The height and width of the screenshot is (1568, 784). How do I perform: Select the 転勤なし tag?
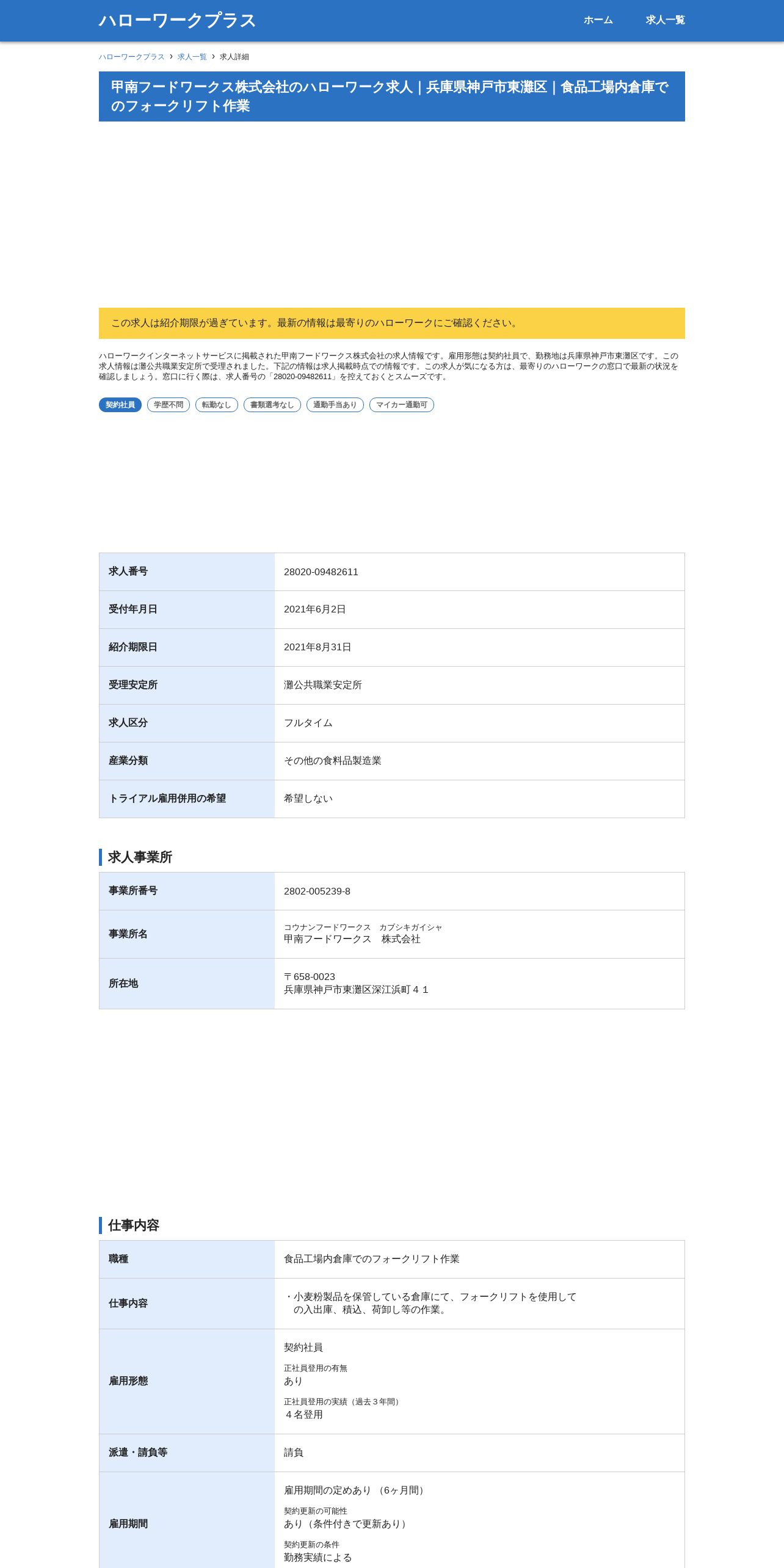(x=217, y=405)
